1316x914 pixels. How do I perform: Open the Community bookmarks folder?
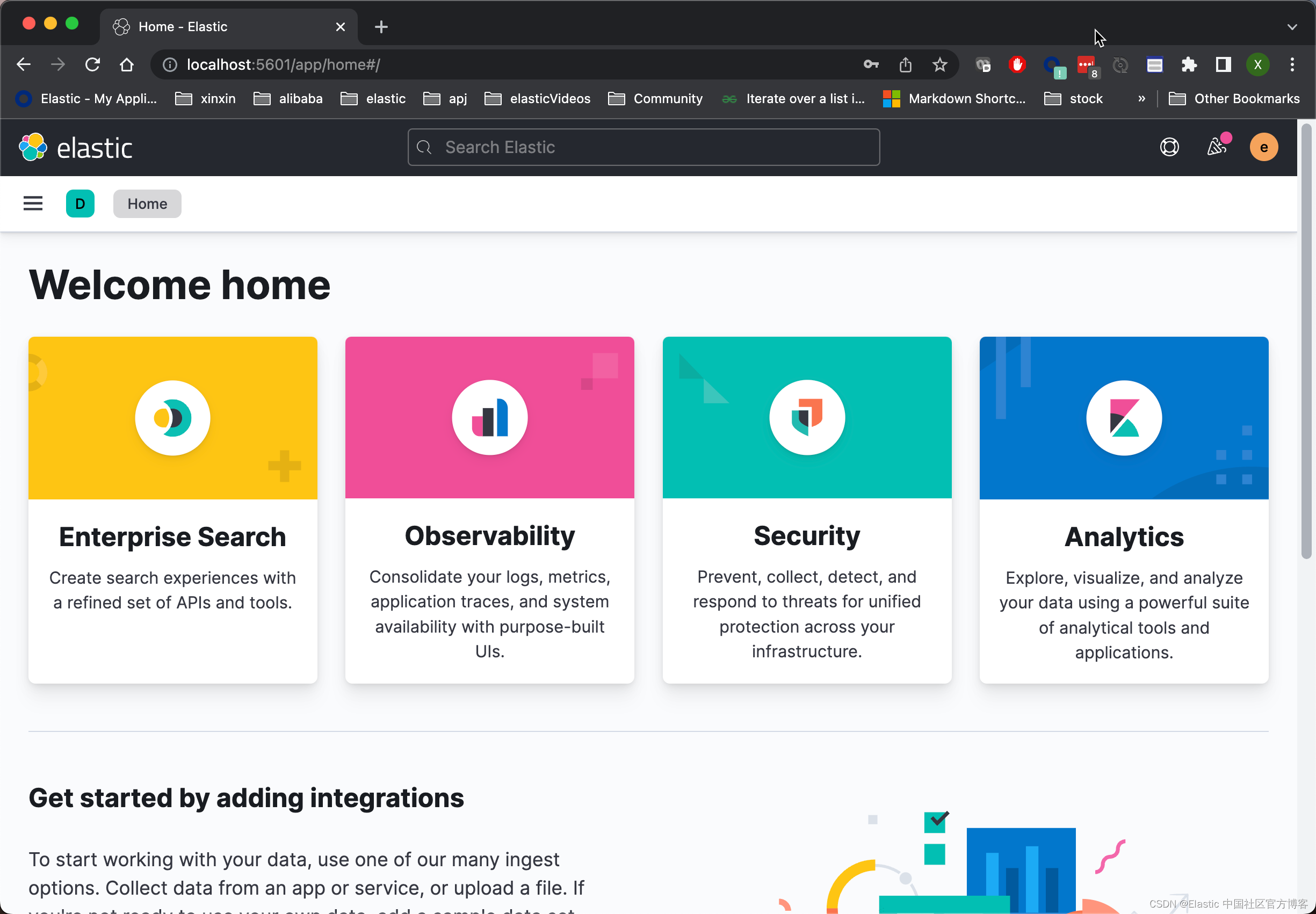point(655,98)
